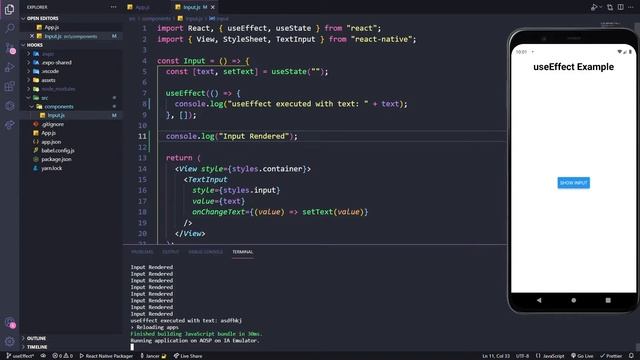Click the minimap at the editor's top right
640x360 pixels.
click(610, 24)
